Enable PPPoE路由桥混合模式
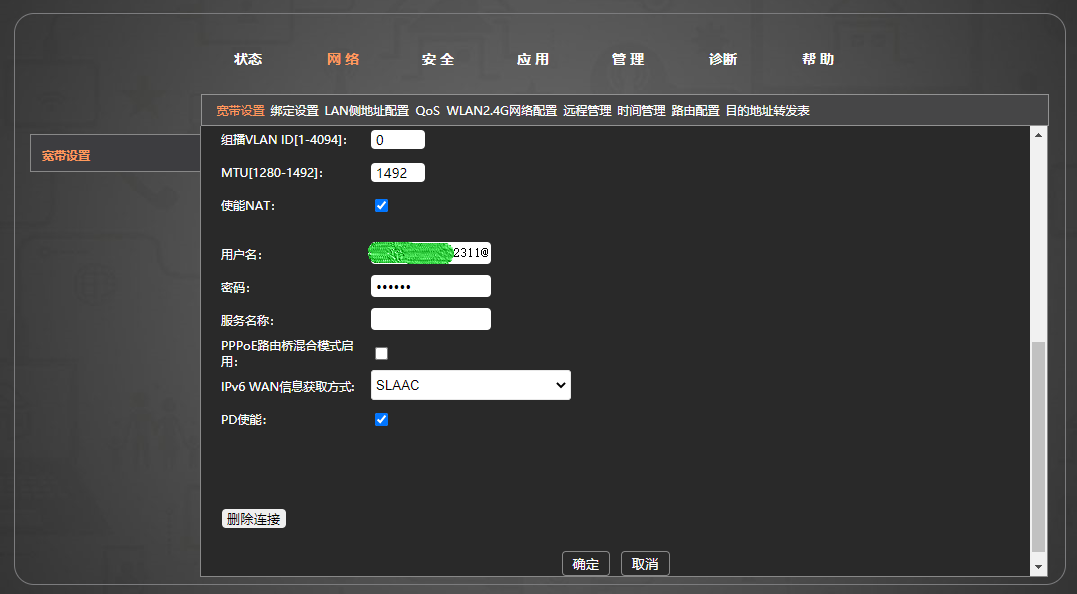 (x=381, y=353)
